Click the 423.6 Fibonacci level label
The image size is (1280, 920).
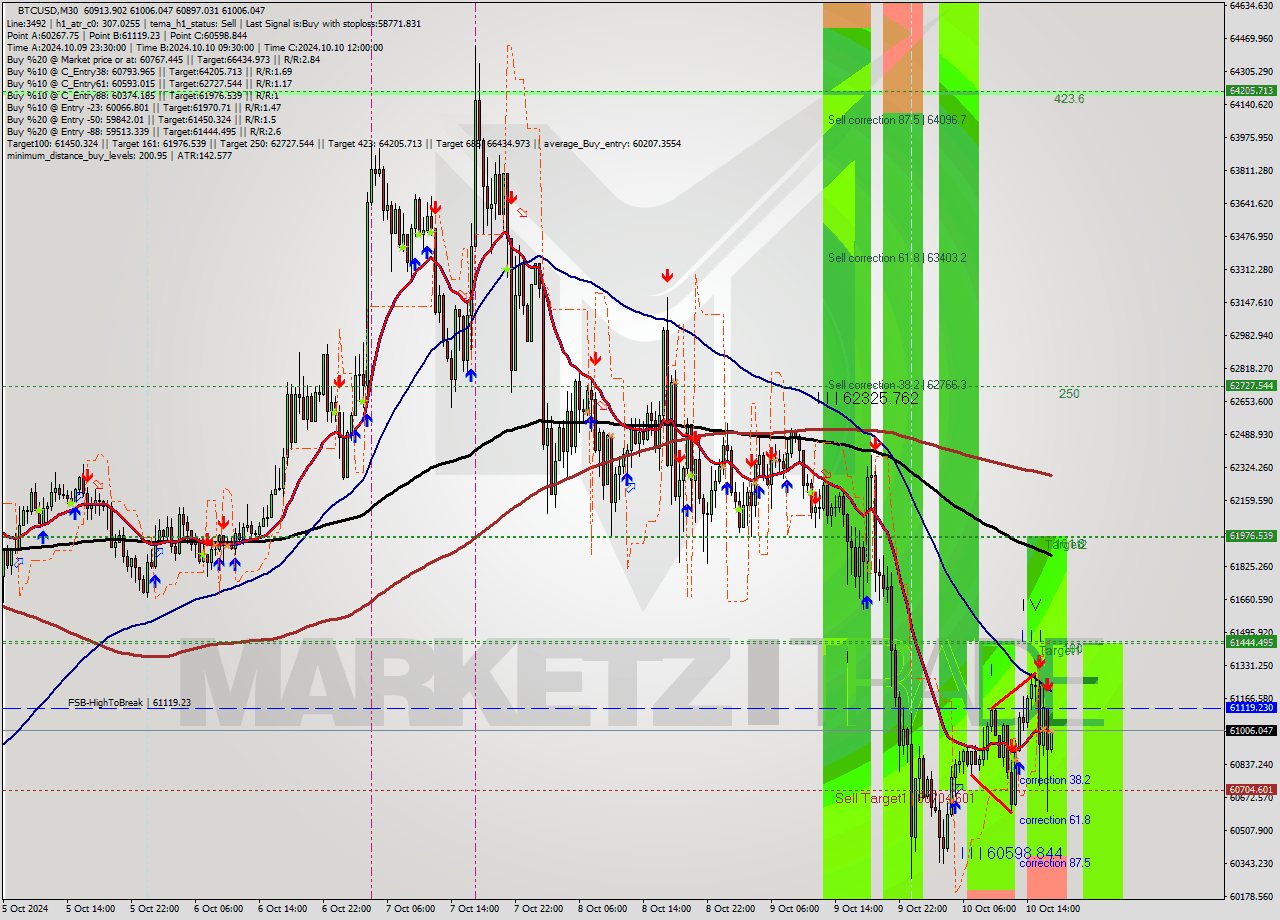point(1069,99)
